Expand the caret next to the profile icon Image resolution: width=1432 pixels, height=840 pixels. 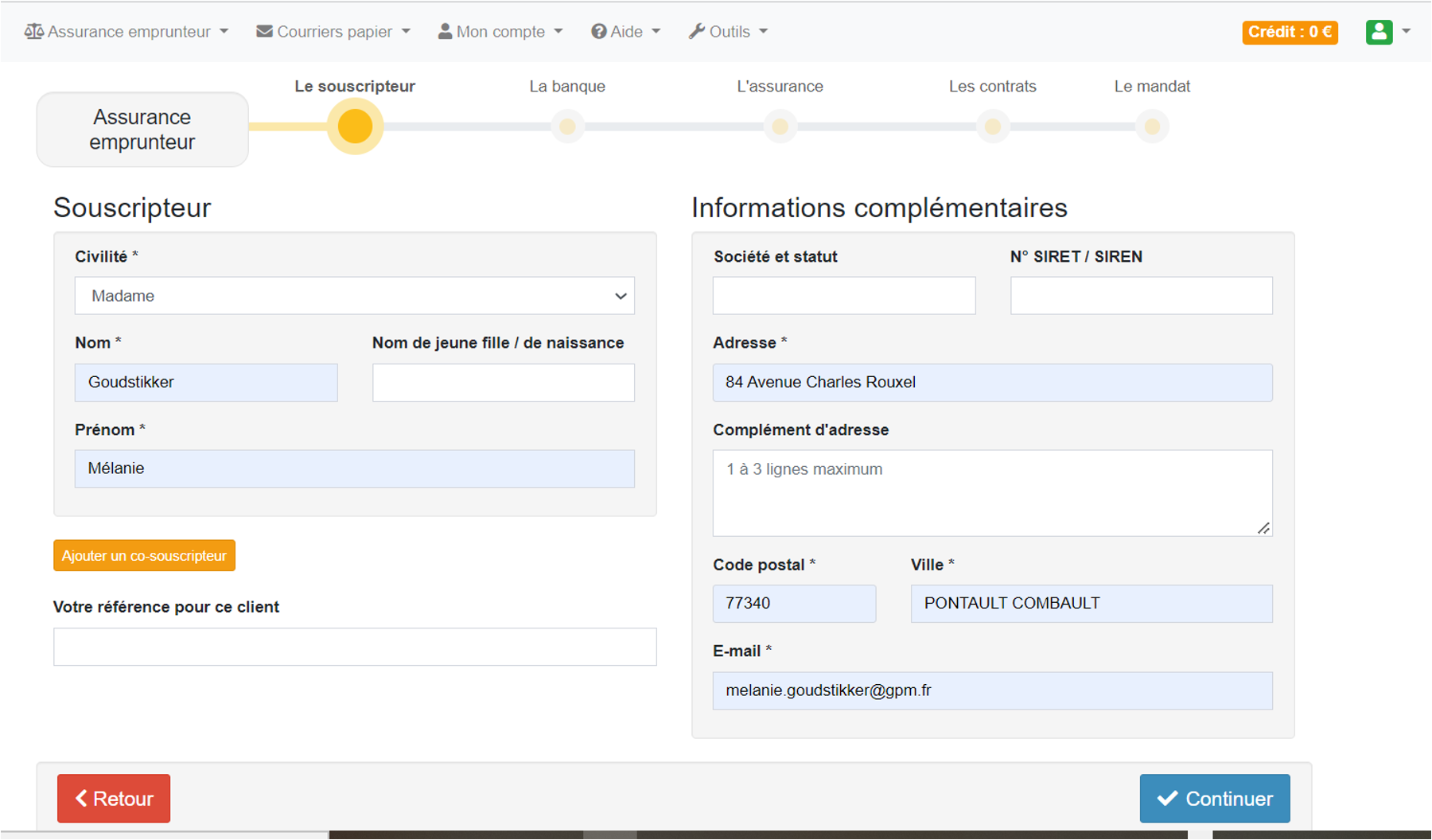pyautogui.click(x=1407, y=32)
